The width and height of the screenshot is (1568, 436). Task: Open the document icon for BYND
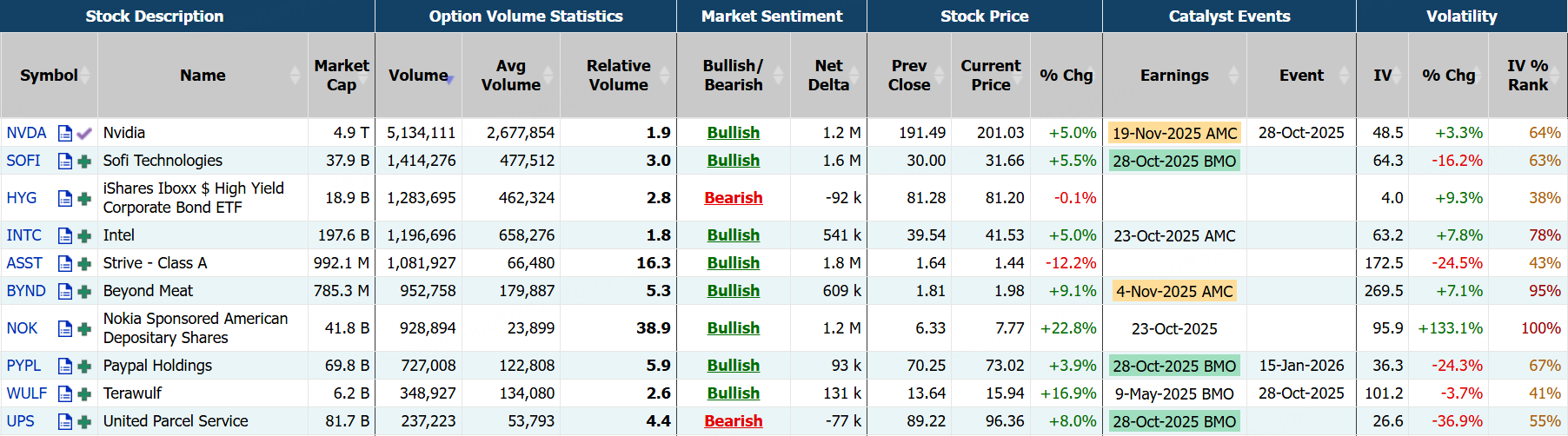(x=65, y=291)
